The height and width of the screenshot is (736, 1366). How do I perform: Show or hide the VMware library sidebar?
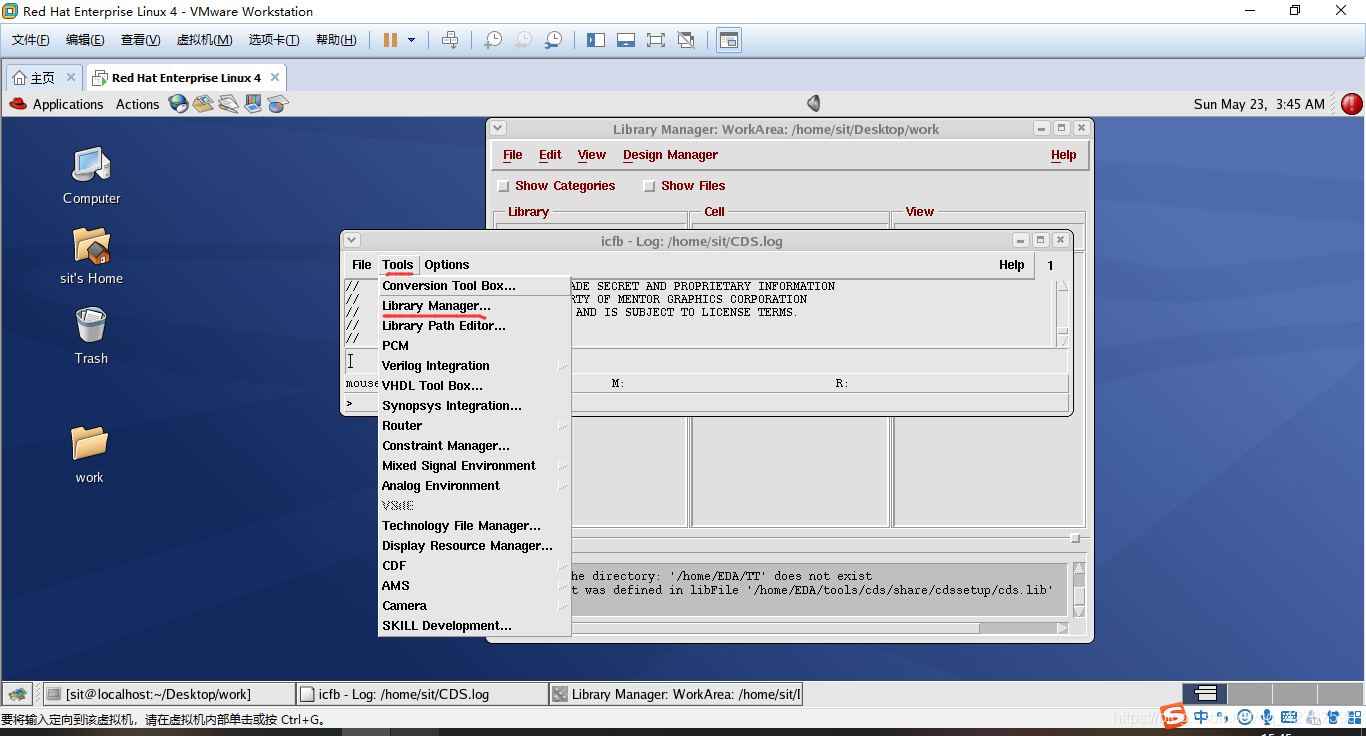click(596, 40)
